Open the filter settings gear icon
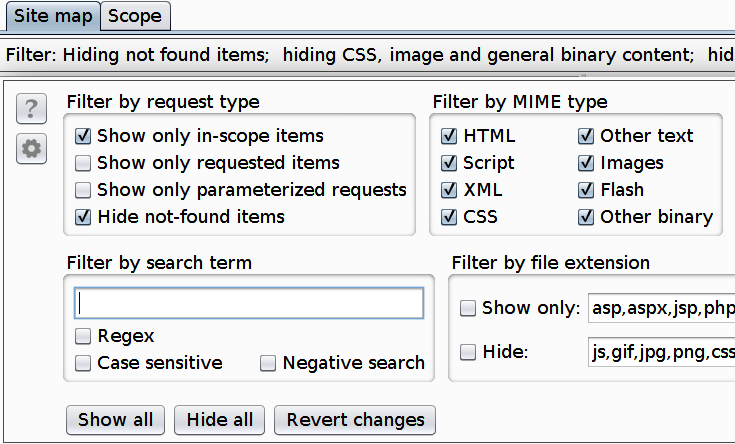This screenshot has height=444, width=735. click(32, 149)
